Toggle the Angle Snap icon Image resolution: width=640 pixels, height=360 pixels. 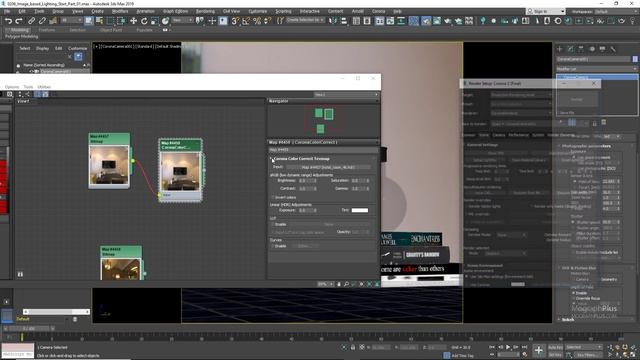click(246, 21)
